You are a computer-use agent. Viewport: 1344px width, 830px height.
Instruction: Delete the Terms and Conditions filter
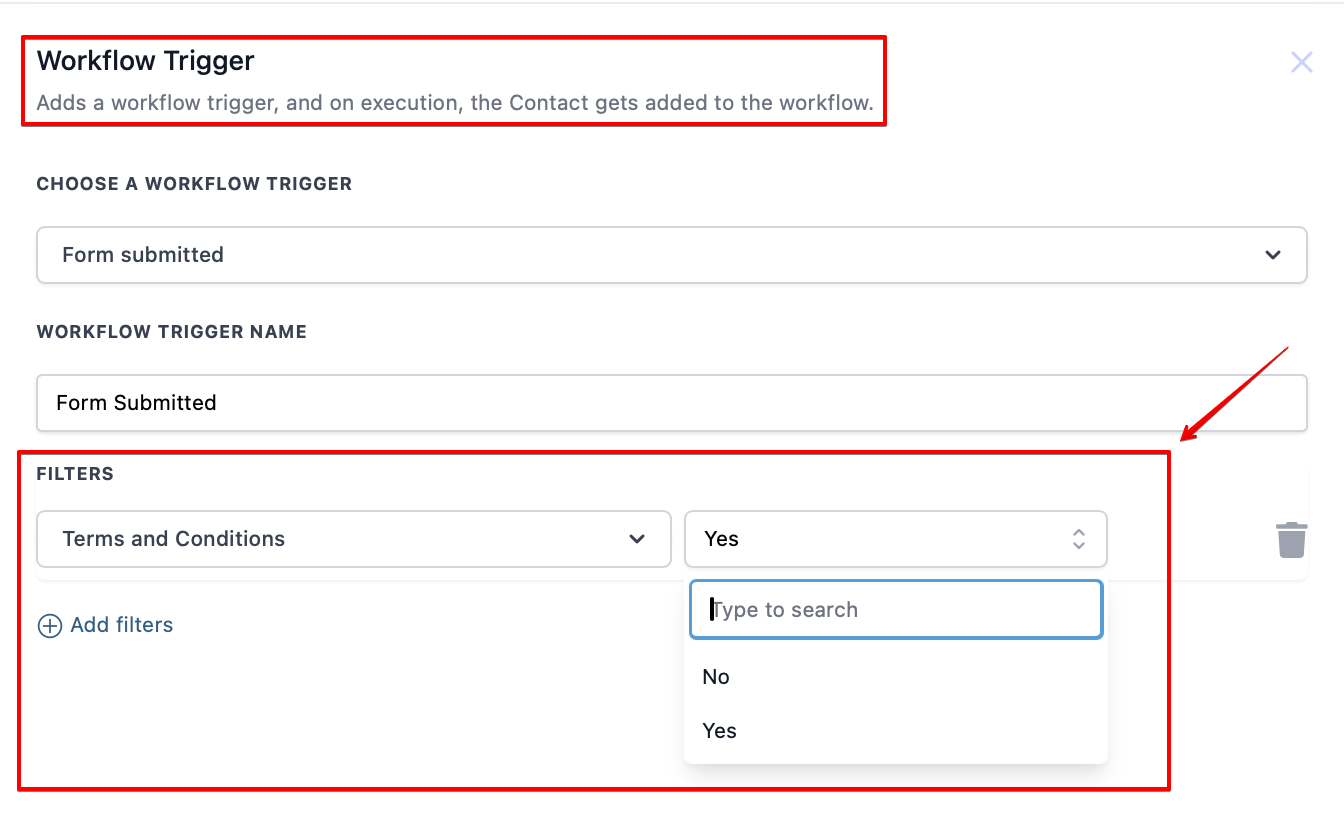pos(1291,540)
